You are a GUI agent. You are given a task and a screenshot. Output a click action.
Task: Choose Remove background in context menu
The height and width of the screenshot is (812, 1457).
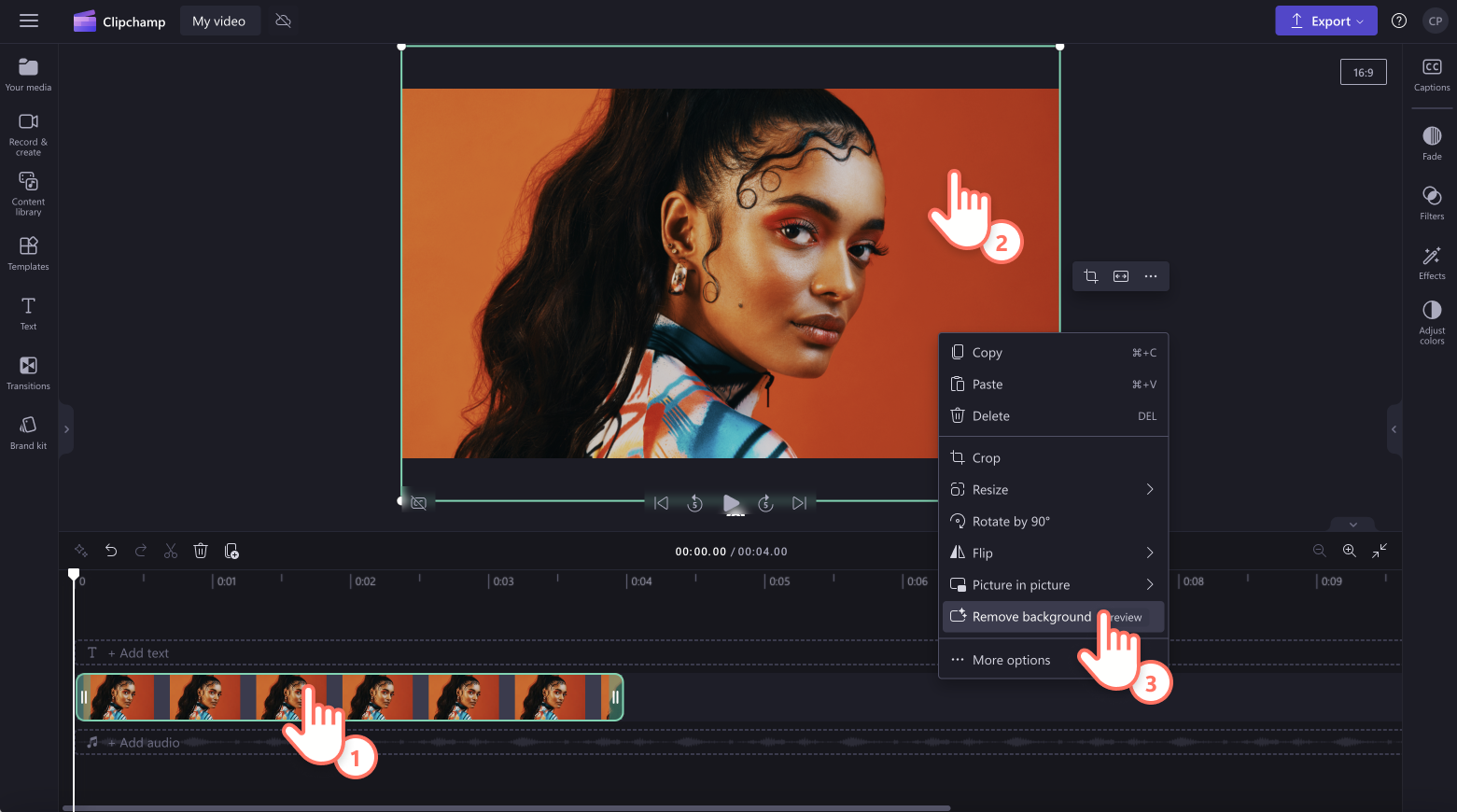coord(1053,617)
